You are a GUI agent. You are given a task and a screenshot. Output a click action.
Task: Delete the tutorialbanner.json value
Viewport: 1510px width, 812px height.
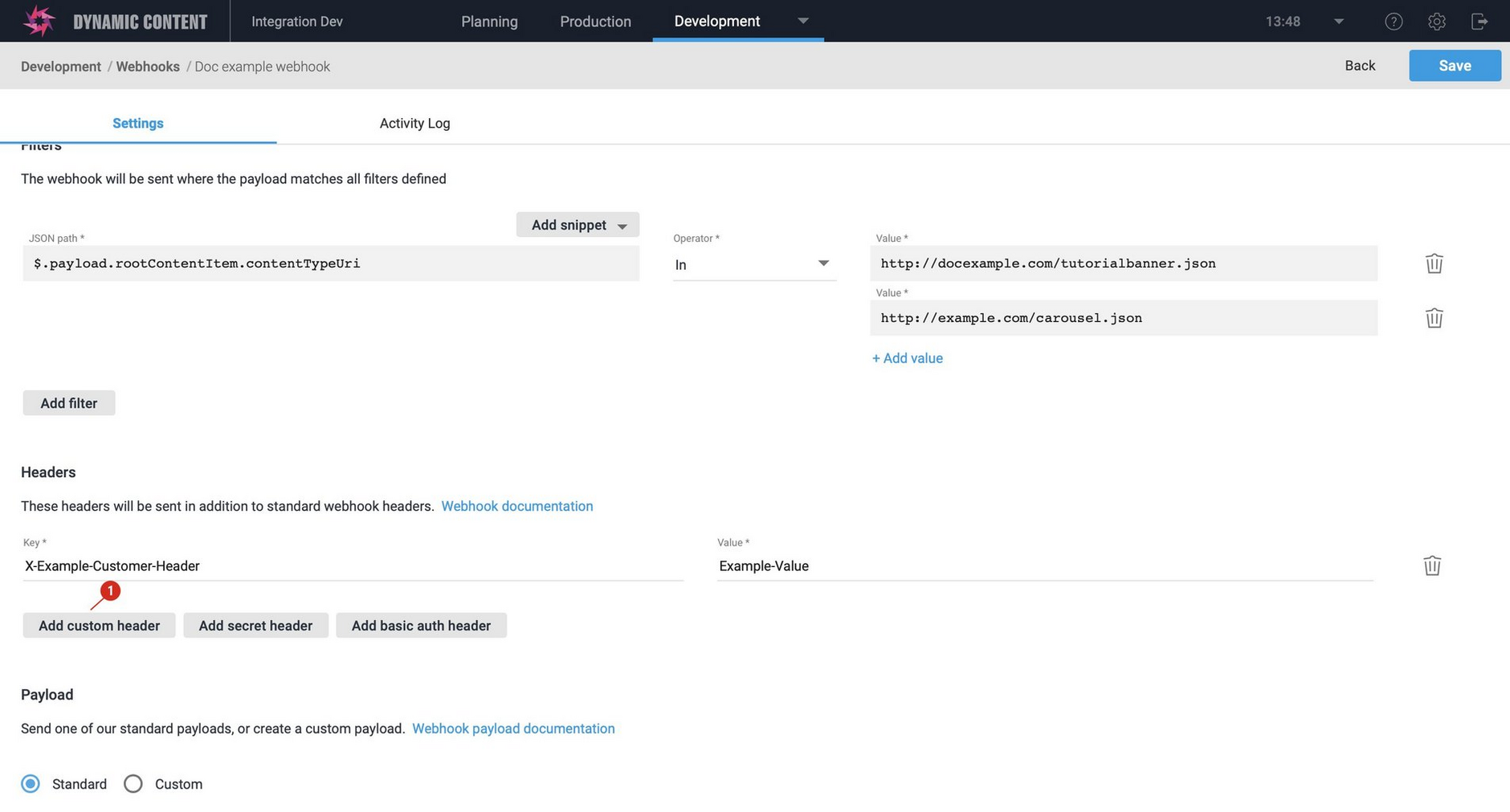(x=1434, y=263)
